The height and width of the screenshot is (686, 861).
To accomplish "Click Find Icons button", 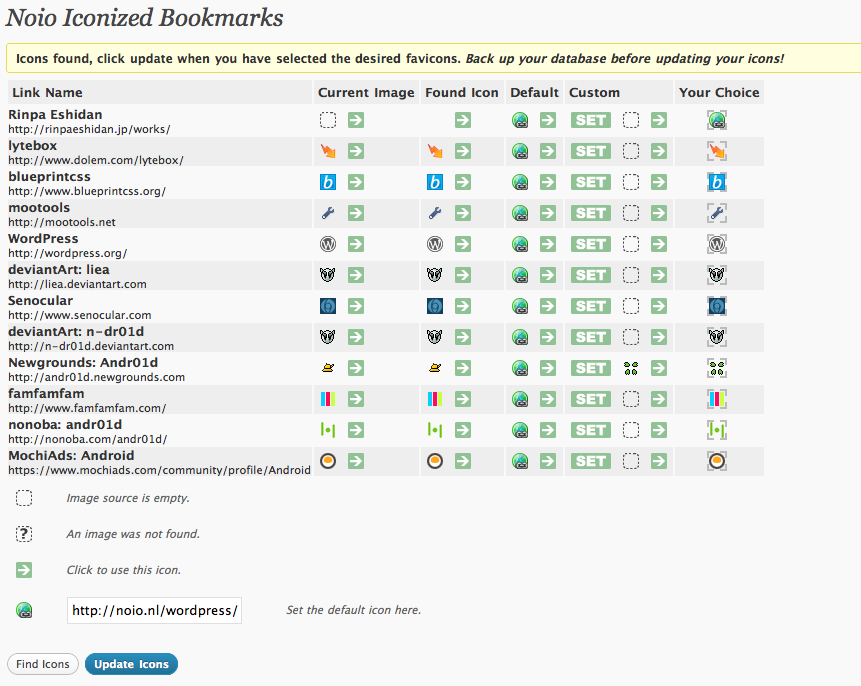I will pyautogui.click(x=43, y=664).
